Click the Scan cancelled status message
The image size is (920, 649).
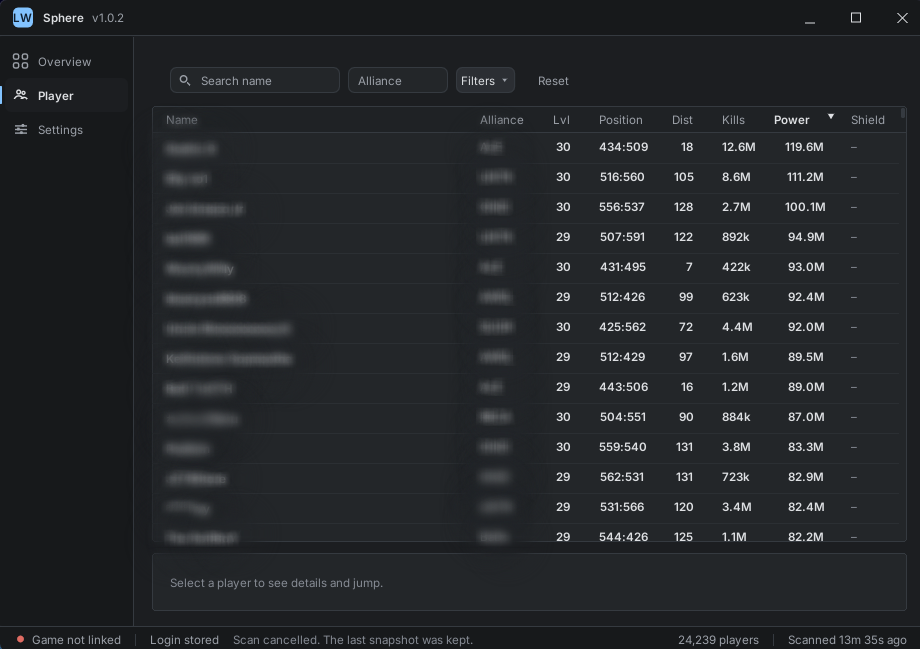pos(353,640)
